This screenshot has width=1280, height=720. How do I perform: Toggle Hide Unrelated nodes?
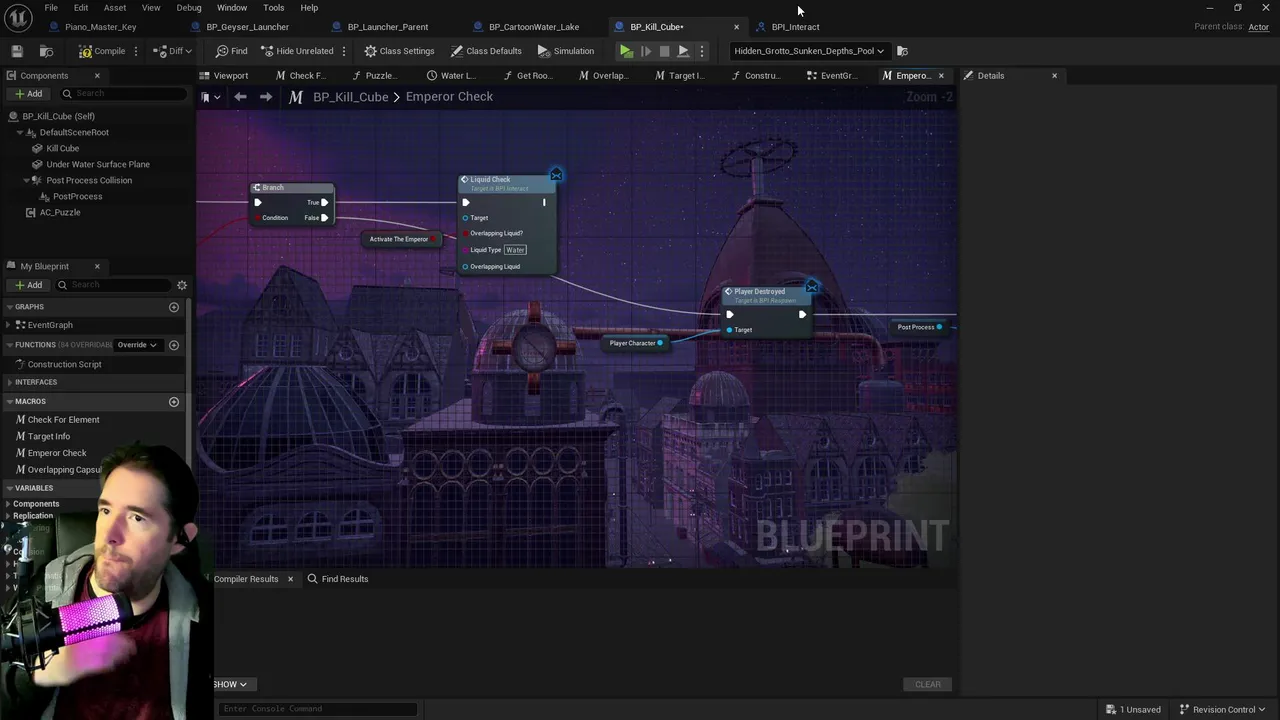[x=297, y=51]
